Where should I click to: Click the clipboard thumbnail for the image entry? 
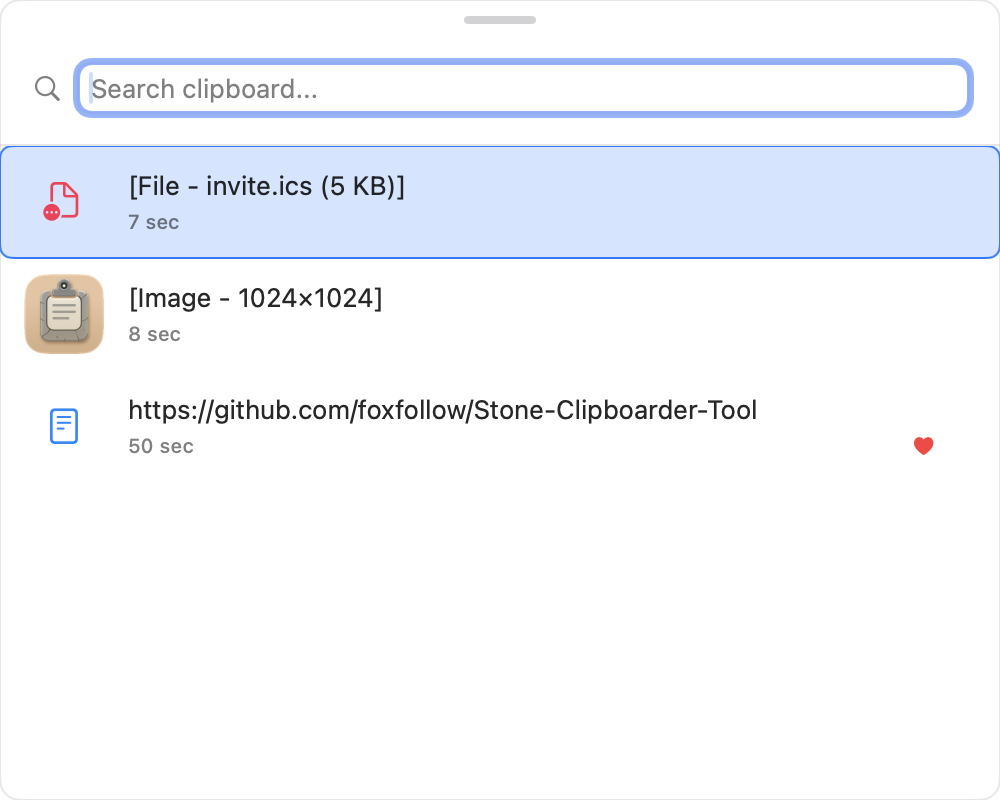coord(64,313)
